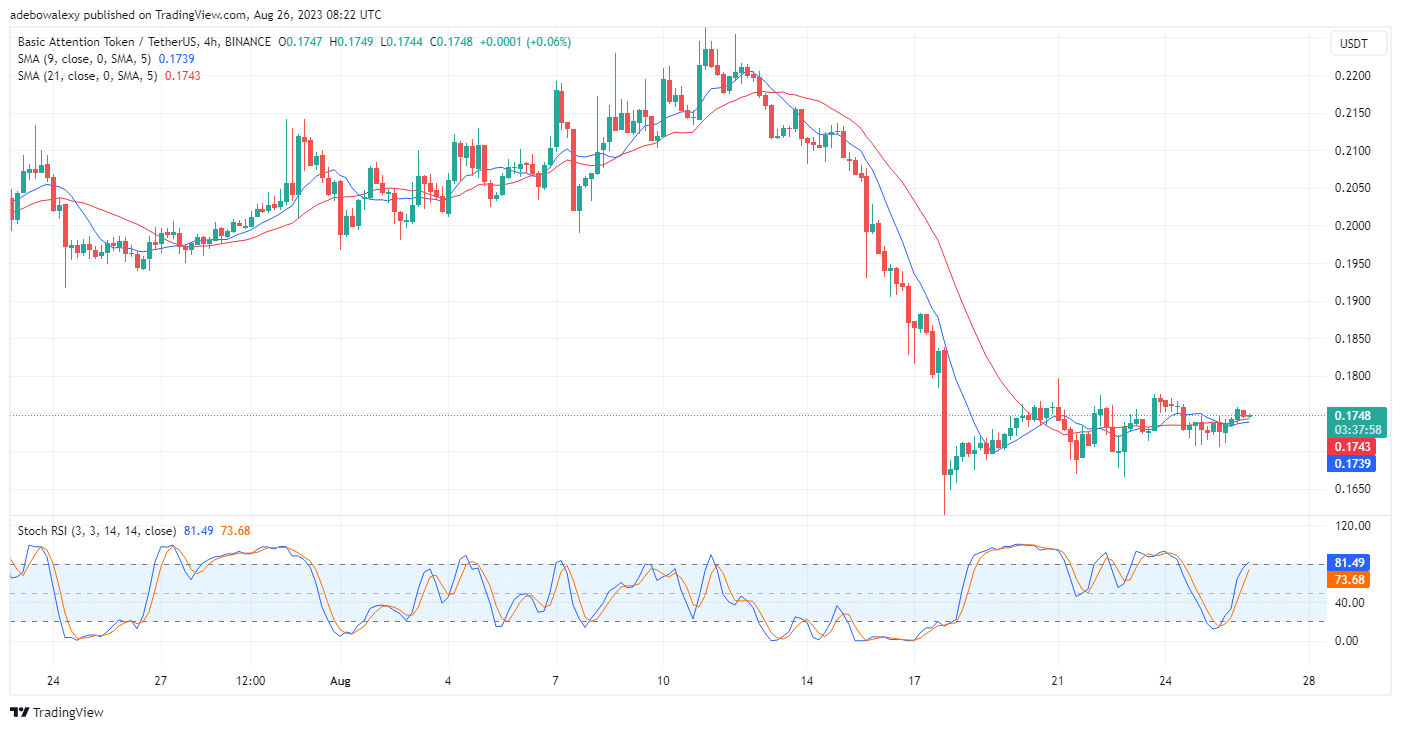The image size is (1401, 730).
Task: Click the countdown timer 03:37:58
Action: pyautogui.click(x=1357, y=430)
